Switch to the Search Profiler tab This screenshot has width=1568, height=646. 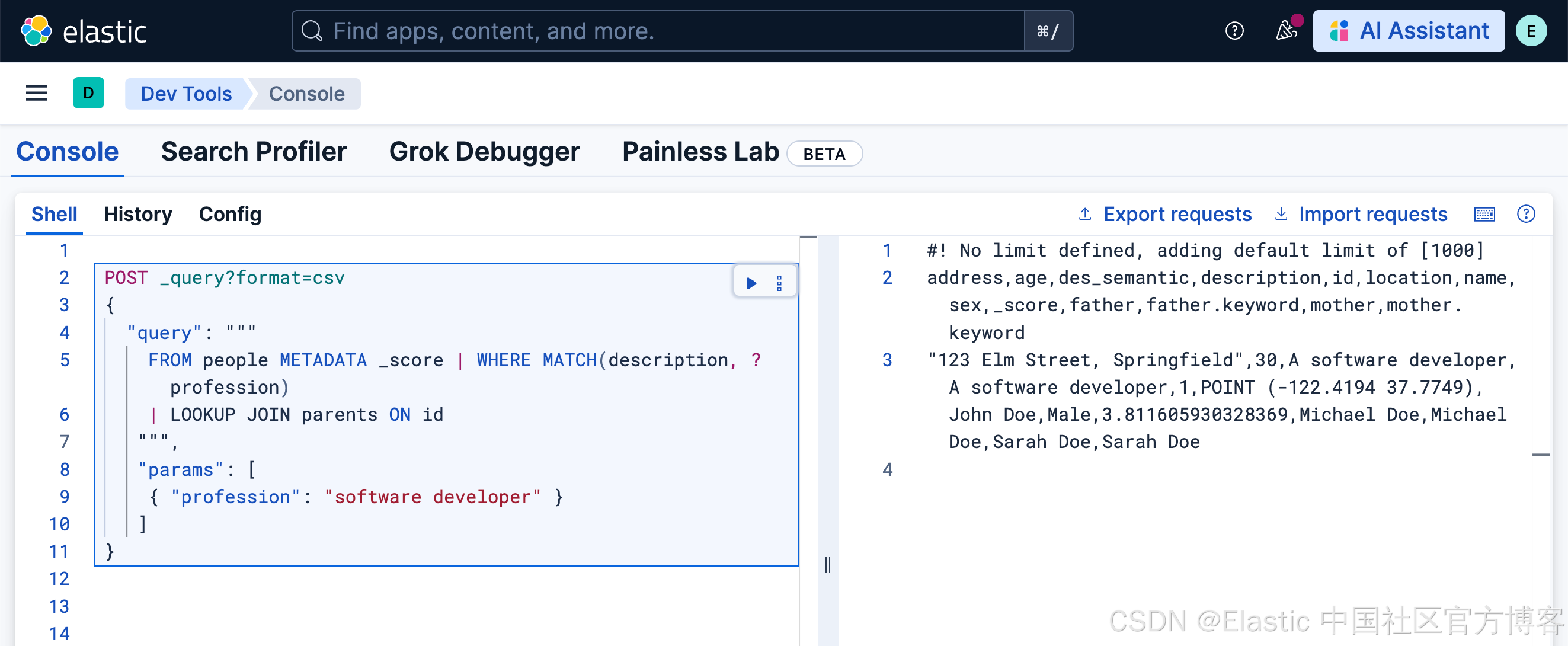[254, 152]
